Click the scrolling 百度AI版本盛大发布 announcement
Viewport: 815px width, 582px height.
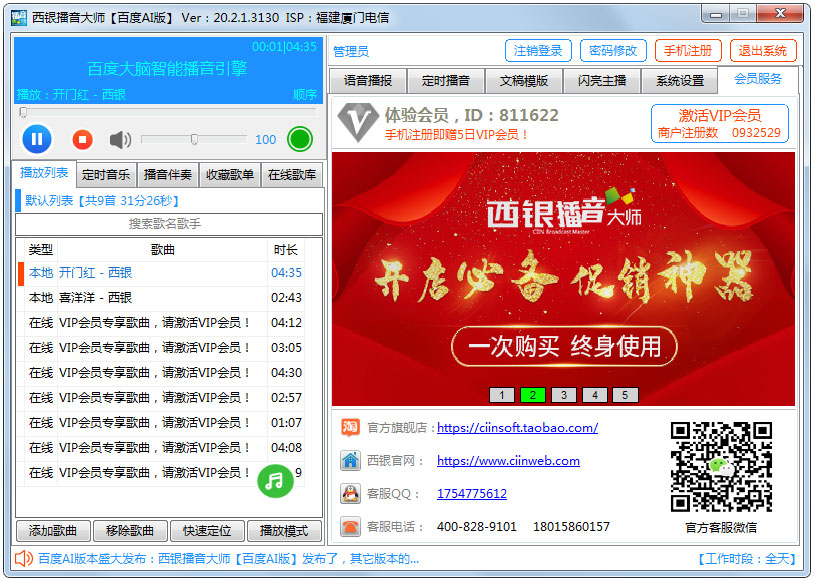coord(229,559)
